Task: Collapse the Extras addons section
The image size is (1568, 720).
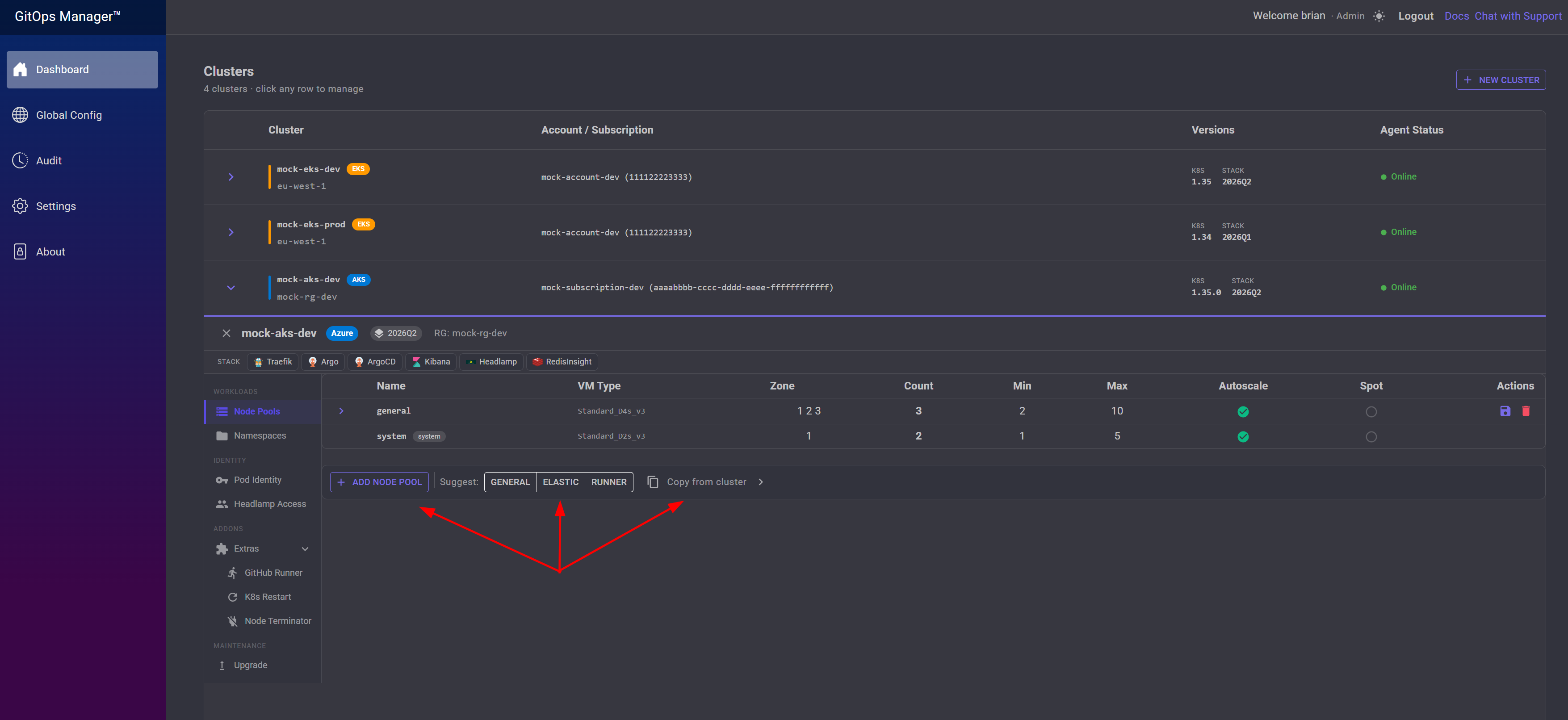Action: [x=305, y=549]
